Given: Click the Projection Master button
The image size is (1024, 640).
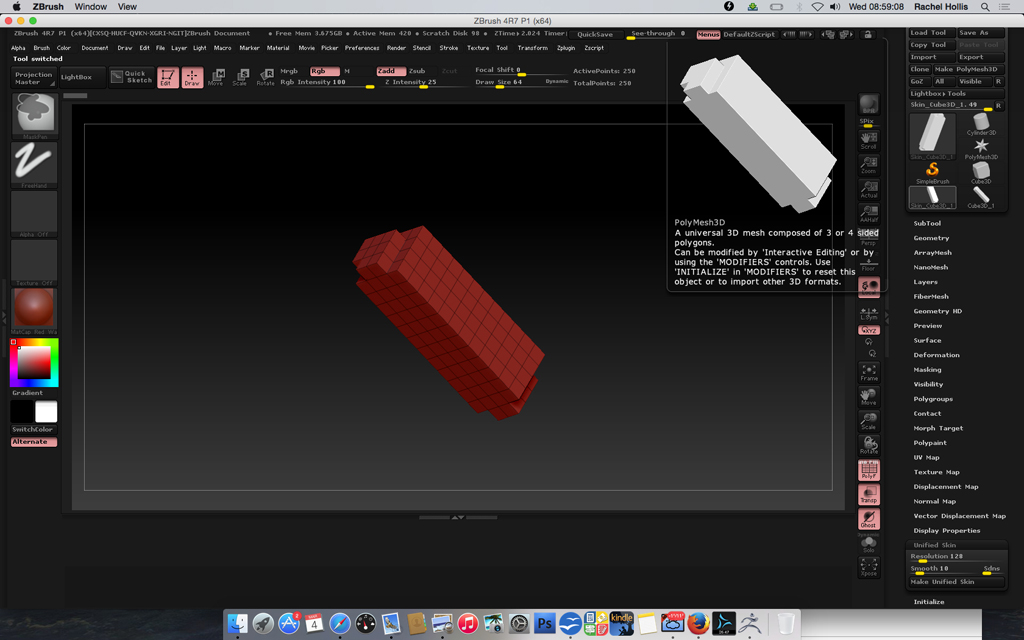Looking at the screenshot, I should click(33, 78).
